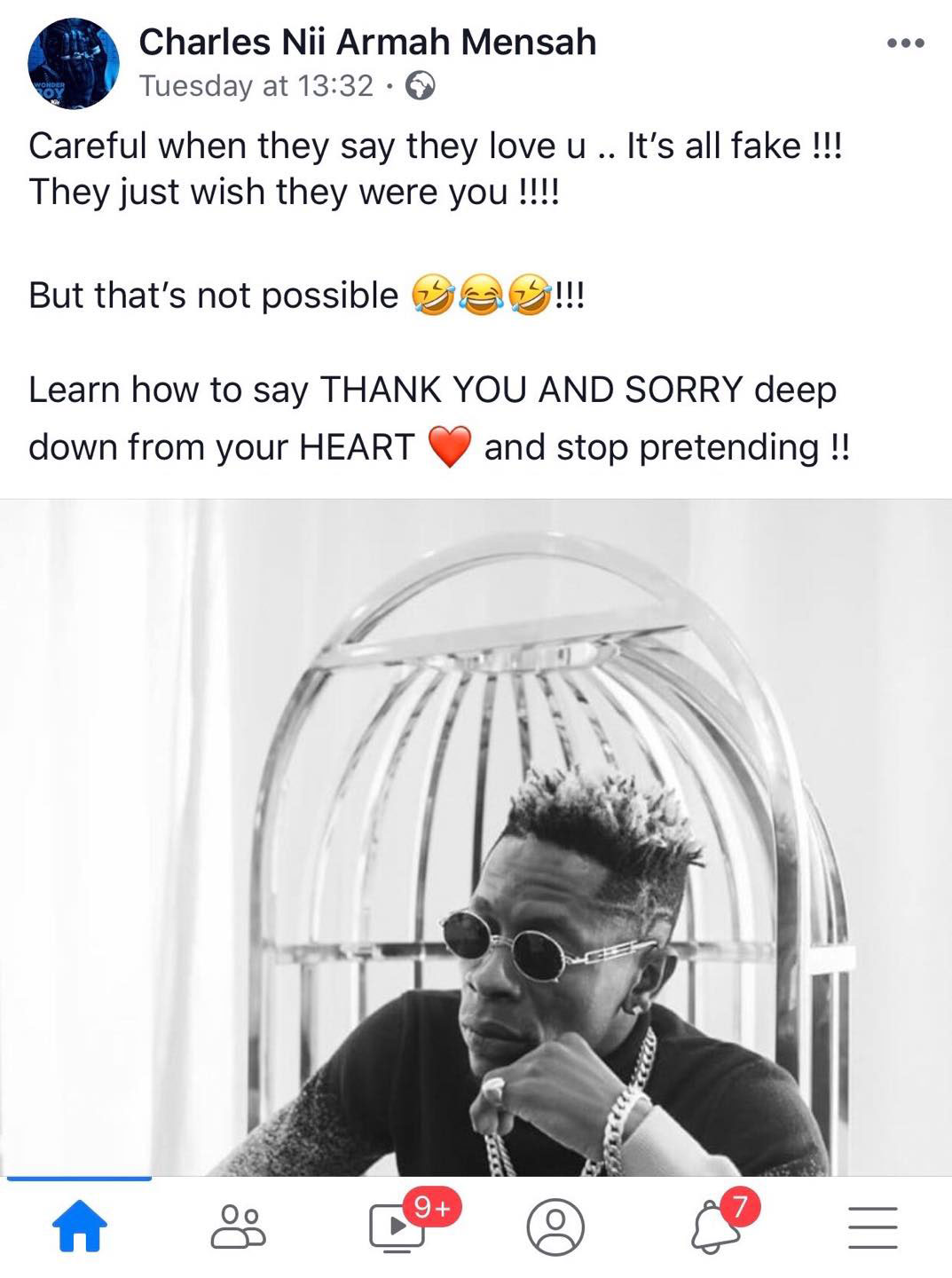Tap the line 'But that's not possible'
The width and height of the screenshot is (952, 1278).
[x=306, y=296]
